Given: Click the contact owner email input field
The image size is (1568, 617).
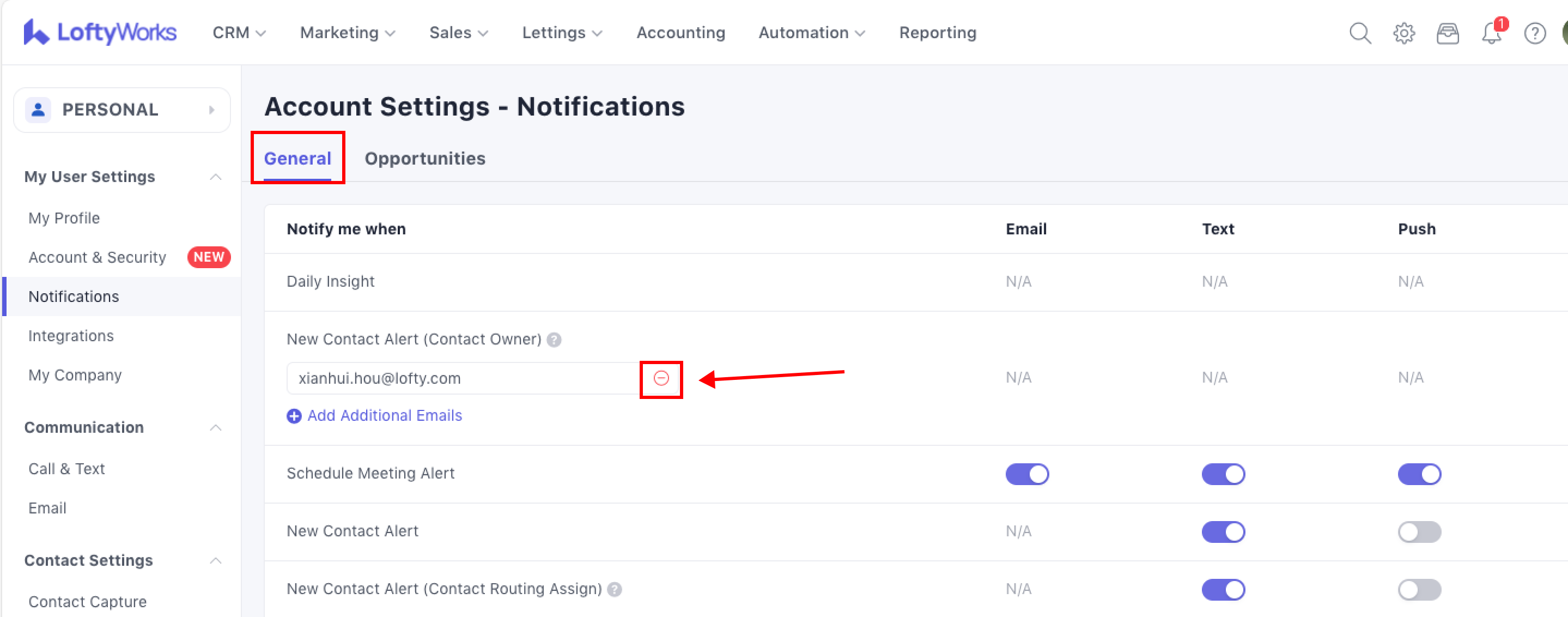Looking at the screenshot, I should (463, 378).
